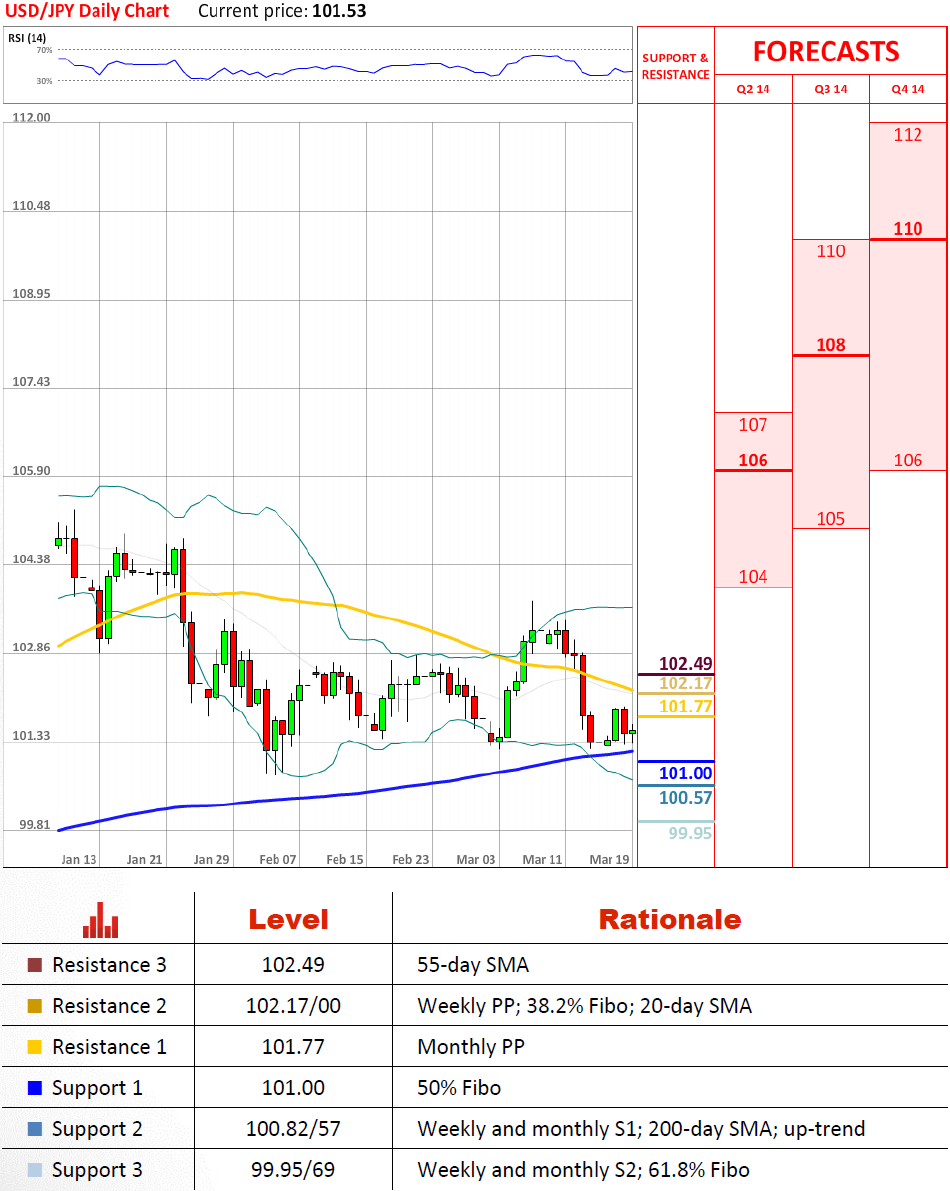Click the FORECASTS heading
This screenshot has width=950, height=1191.
click(x=826, y=52)
